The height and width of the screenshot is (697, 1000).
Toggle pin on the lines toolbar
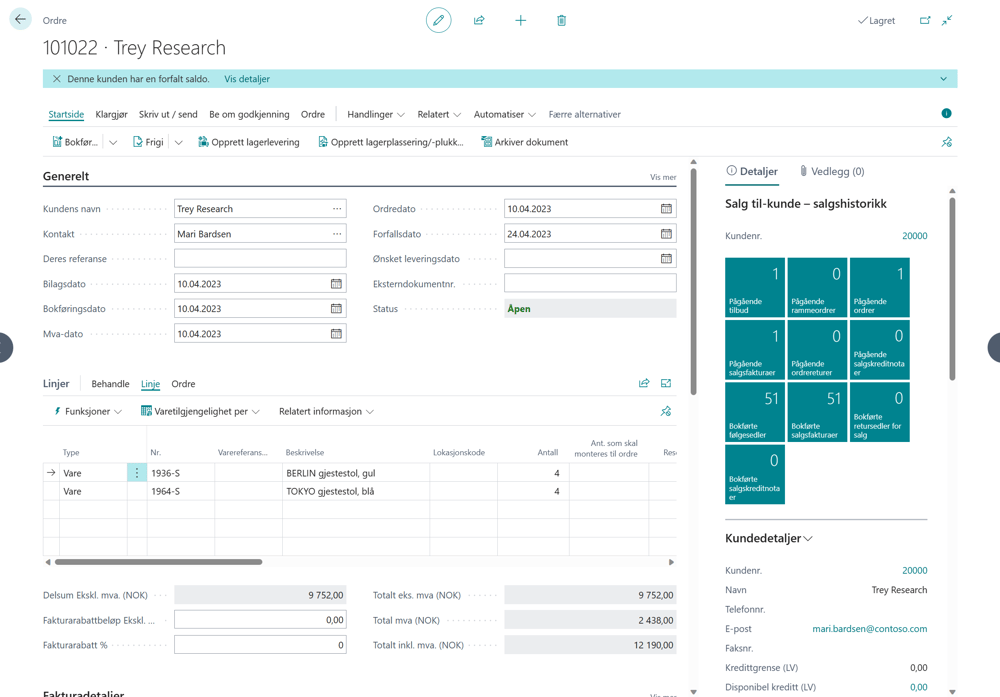click(x=666, y=411)
